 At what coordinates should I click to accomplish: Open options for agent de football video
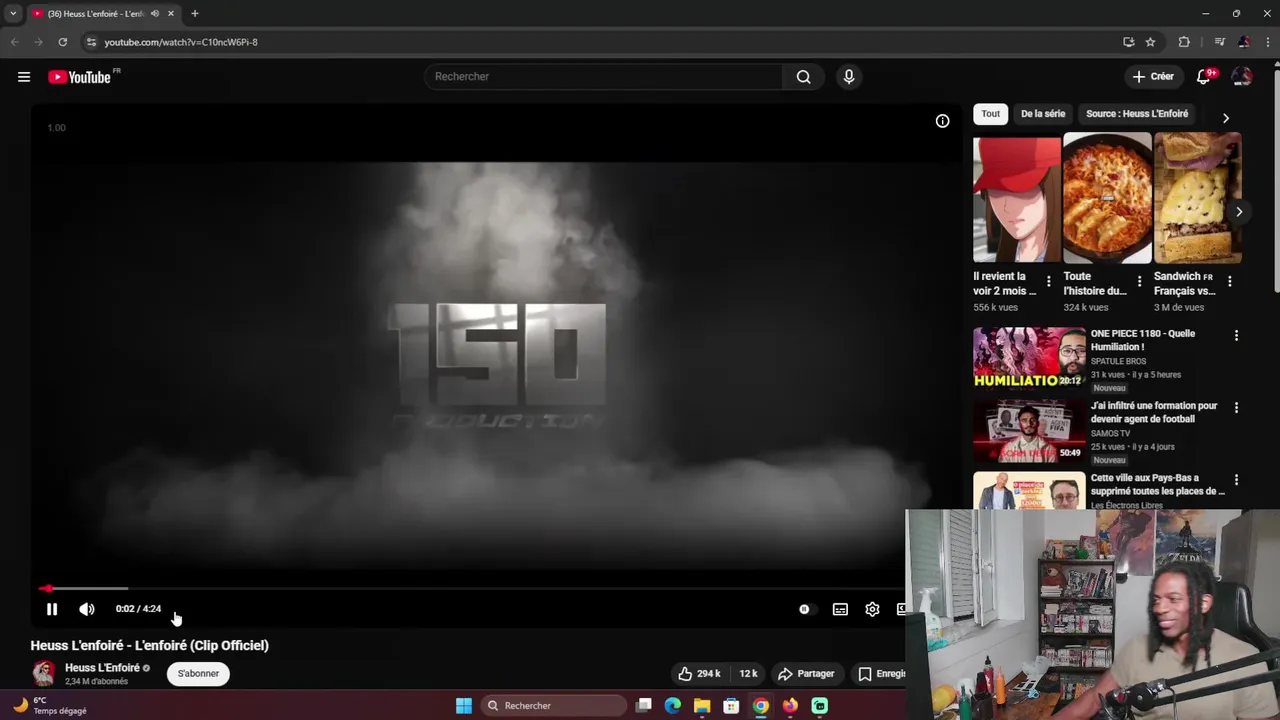click(1236, 408)
